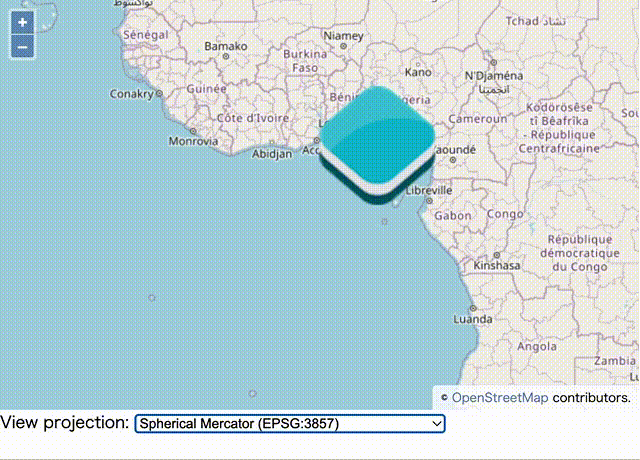Click the Congo country label
This screenshot has width=640, height=460.
click(505, 214)
